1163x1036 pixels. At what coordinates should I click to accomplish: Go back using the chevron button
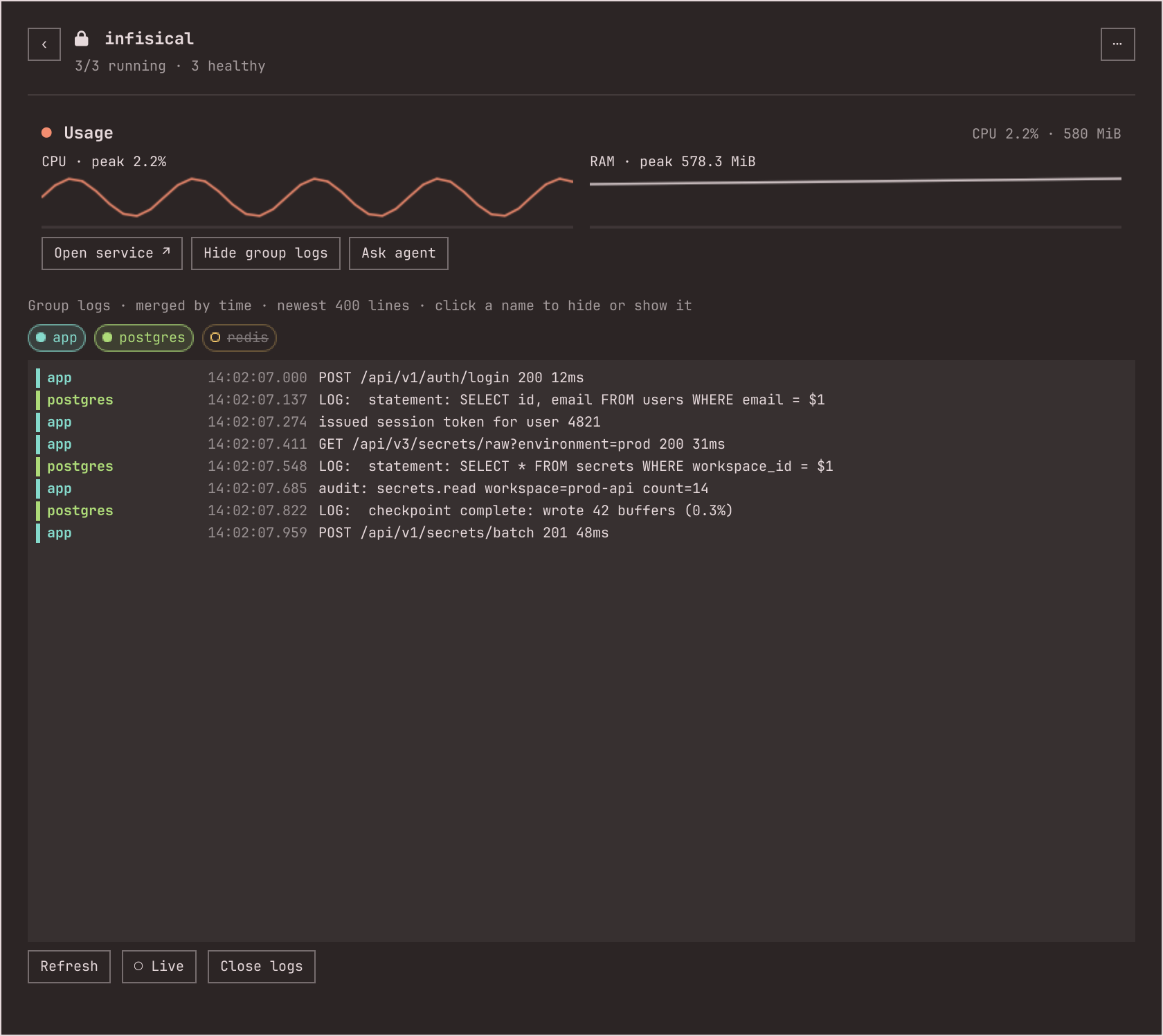pyautogui.click(x=44, y=44)
